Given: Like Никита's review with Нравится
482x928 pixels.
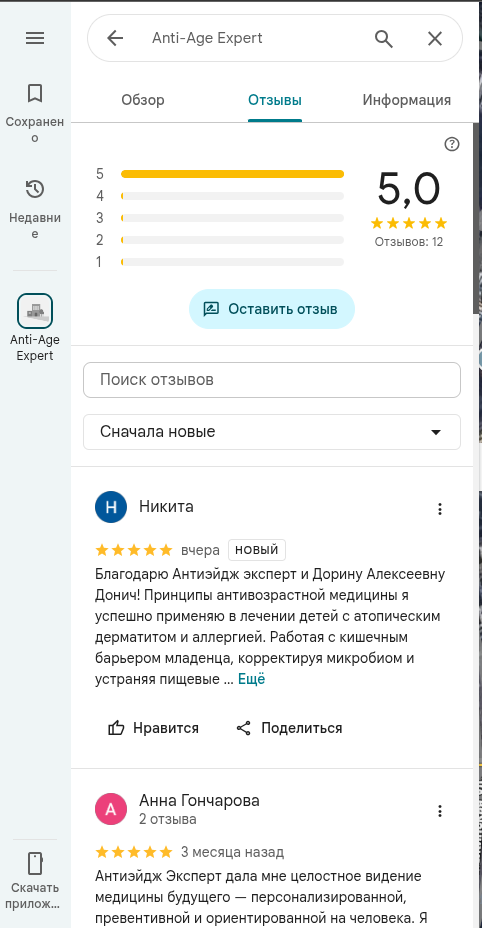Looking at the screenshot, I should tap(153, 728).
